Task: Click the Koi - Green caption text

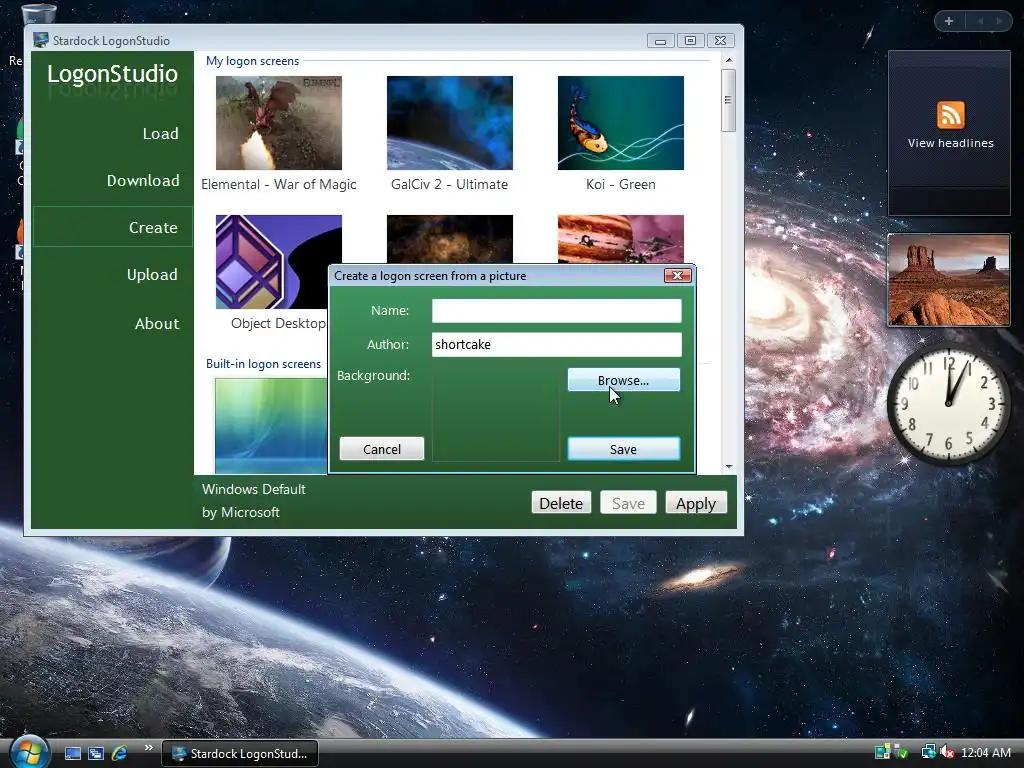Action: (620, 184)
